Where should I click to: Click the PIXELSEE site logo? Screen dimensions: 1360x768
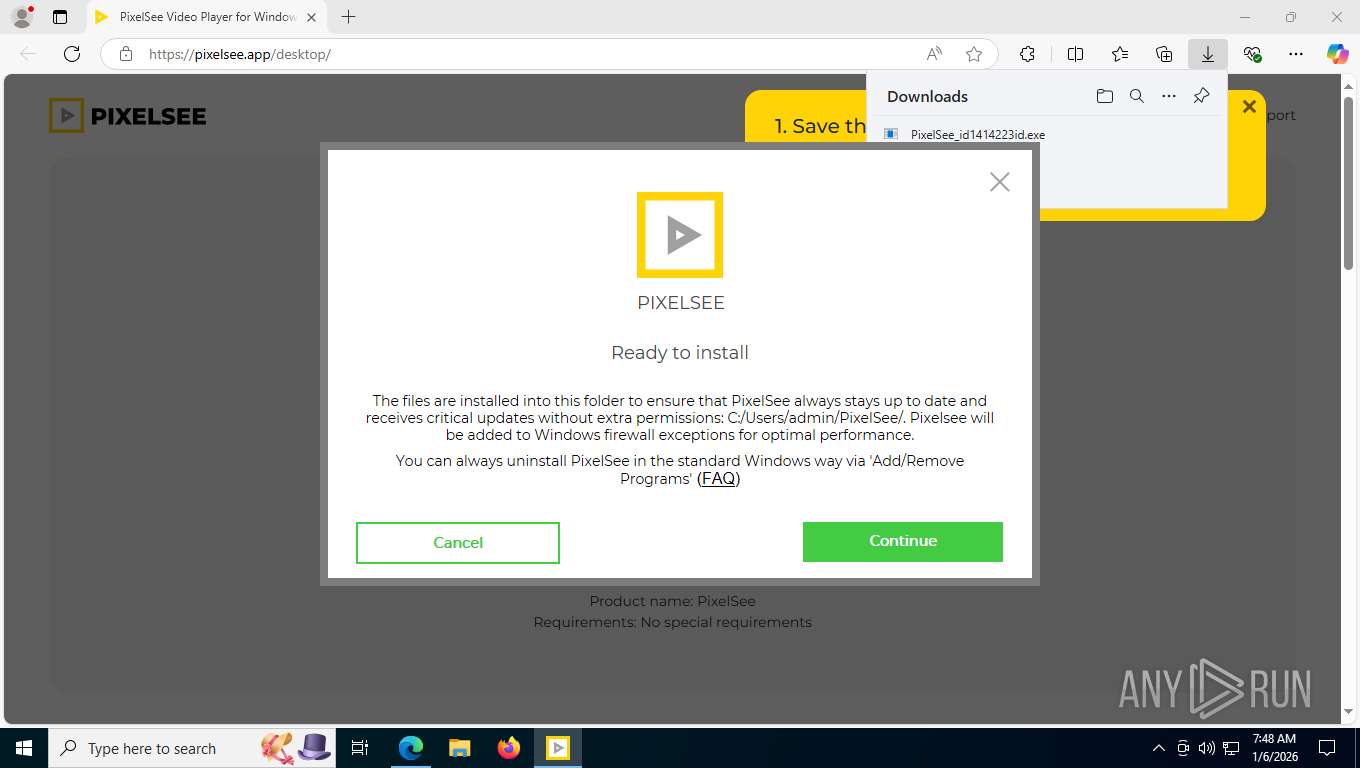(x=128, y=116)
